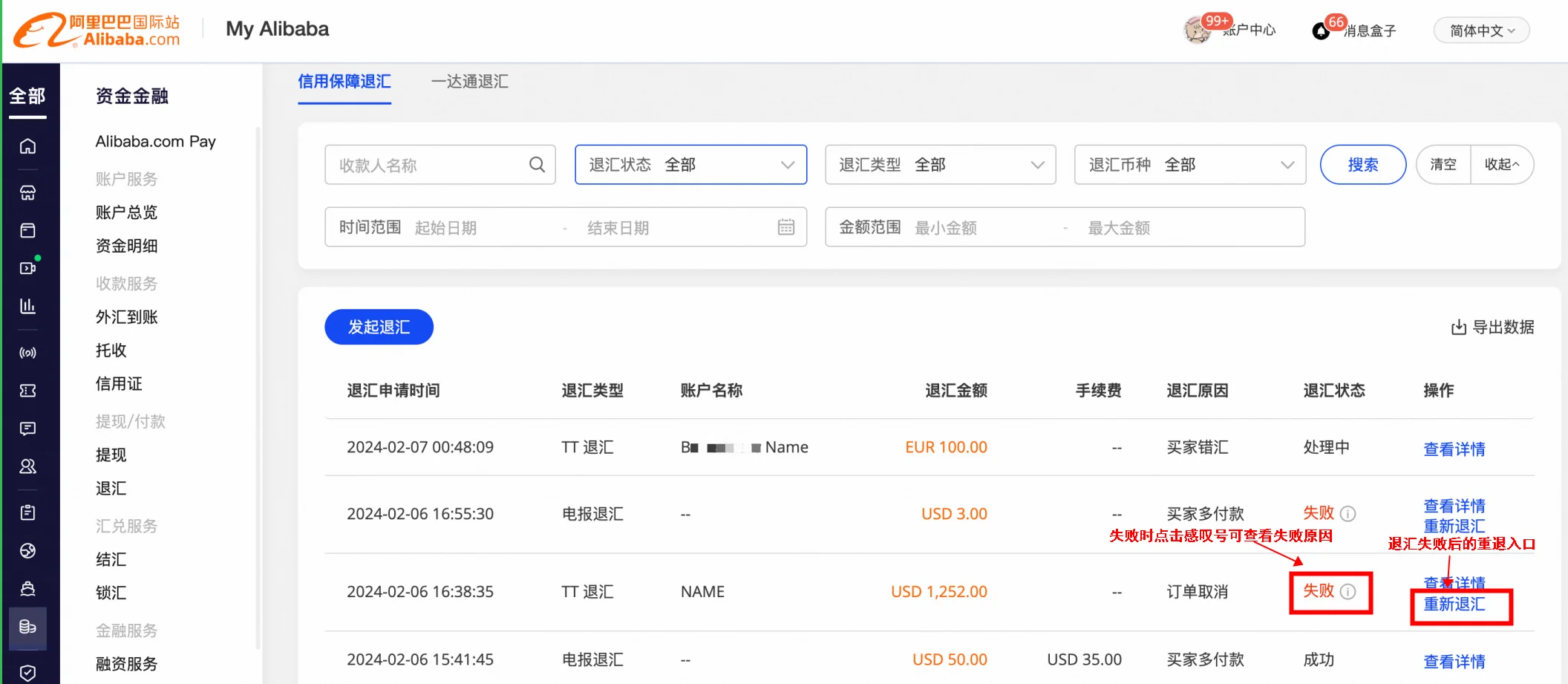Click the message box bell icon
Viewport: 1568px width, 684px height.
click(x=1321, y=31)
